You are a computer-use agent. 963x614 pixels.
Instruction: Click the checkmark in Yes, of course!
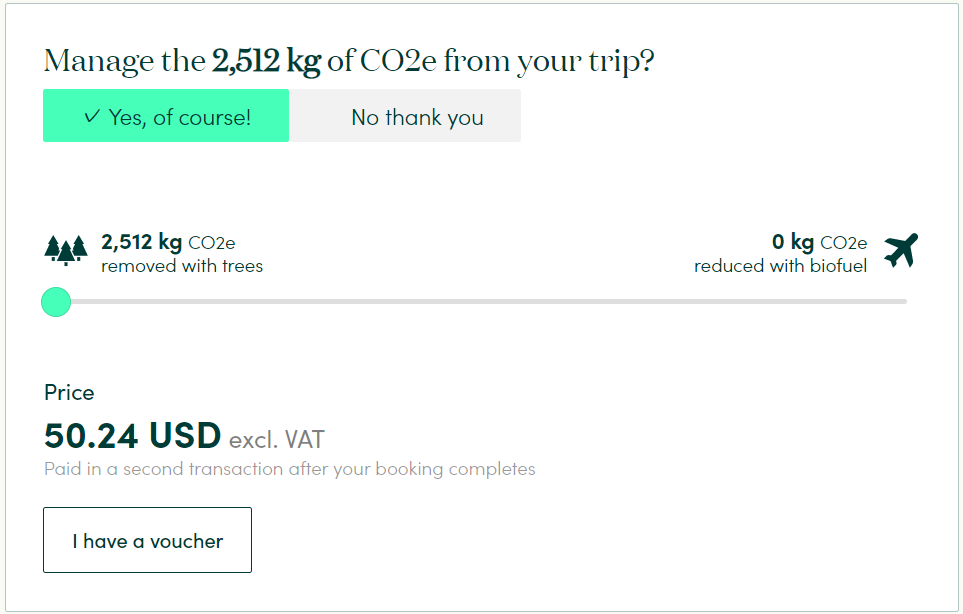pyautogui.click(x=92, y=116)
